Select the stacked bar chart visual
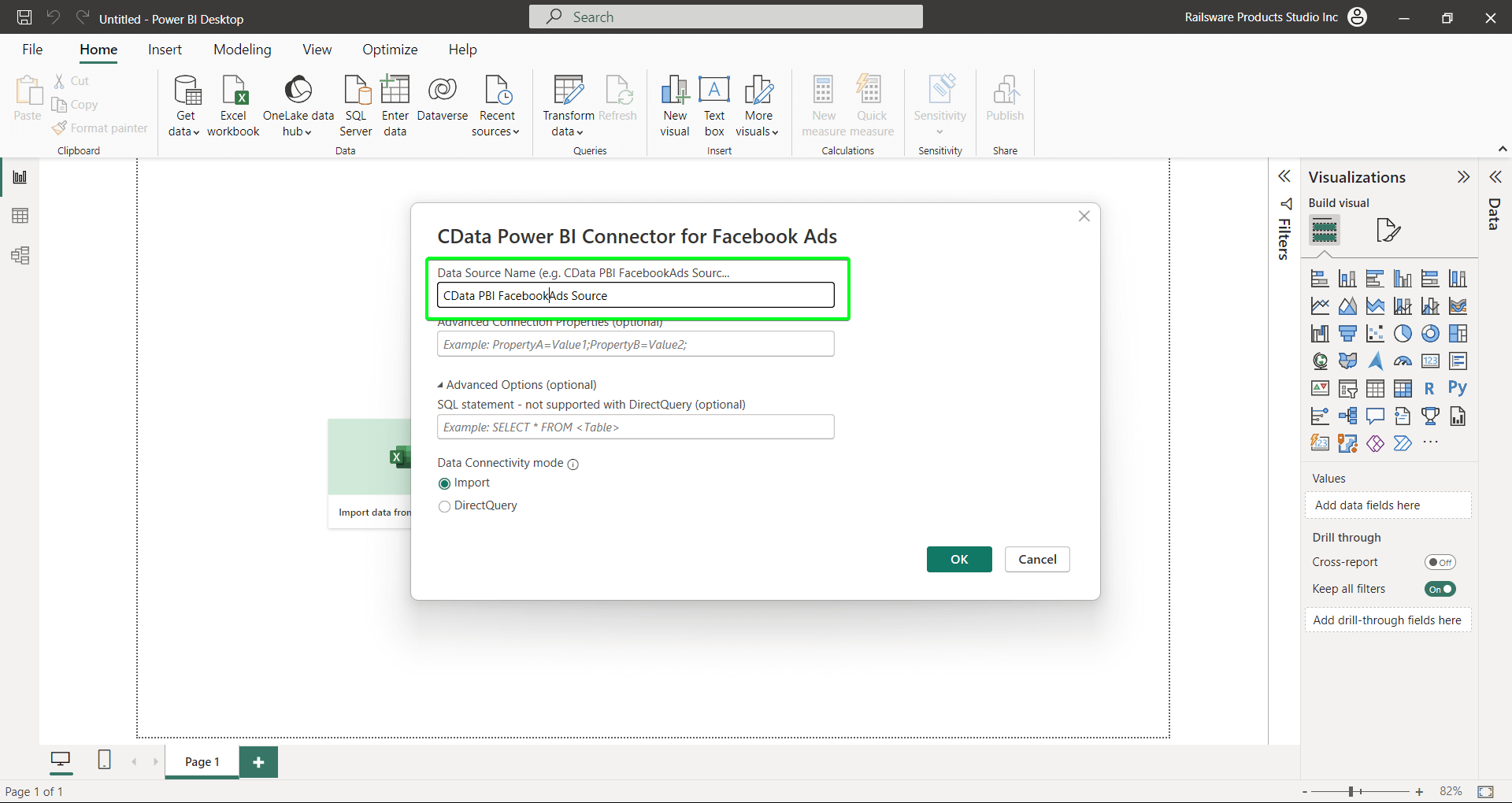The width and height of the screenshot is (1512, 803). pos(1320,279)
